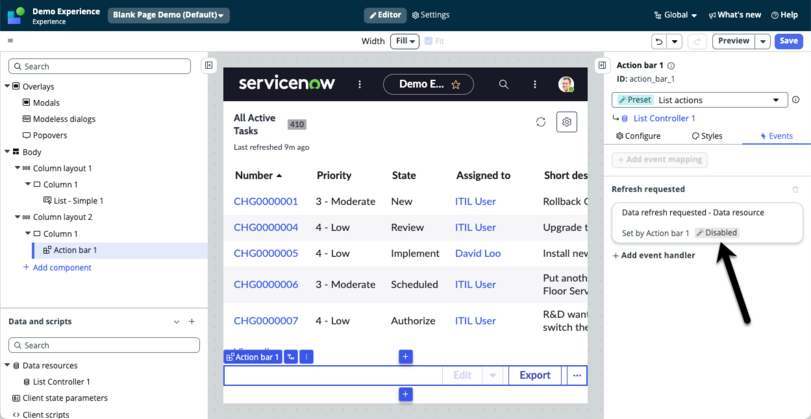The height and width of the screenshot is (419, 811).
Task: Collapse the Data and scripts section chevron
Action: pos(177,322)
